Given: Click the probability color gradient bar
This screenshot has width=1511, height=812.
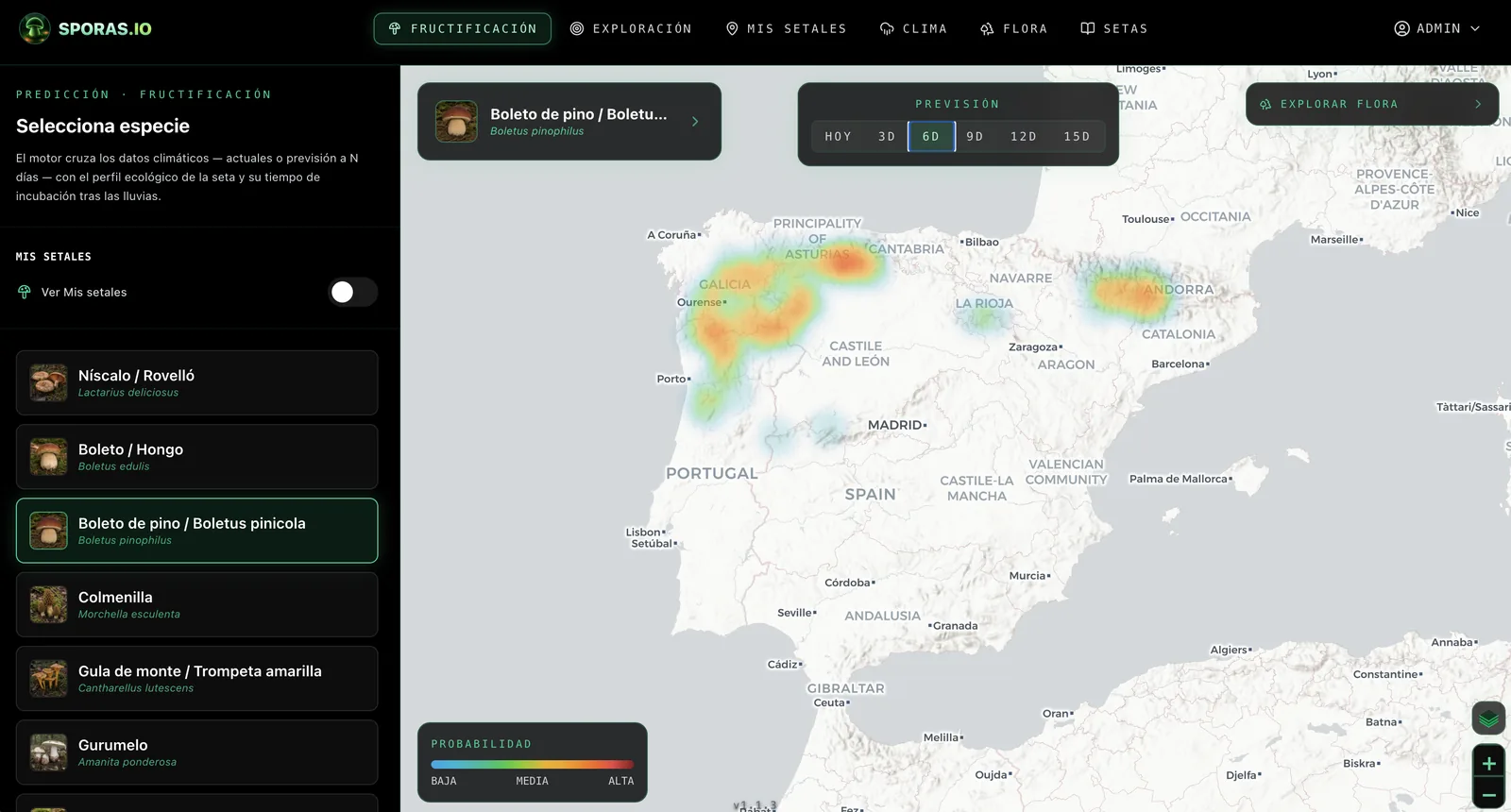Looking at the screenshot, I should click(x=533, y=765).
